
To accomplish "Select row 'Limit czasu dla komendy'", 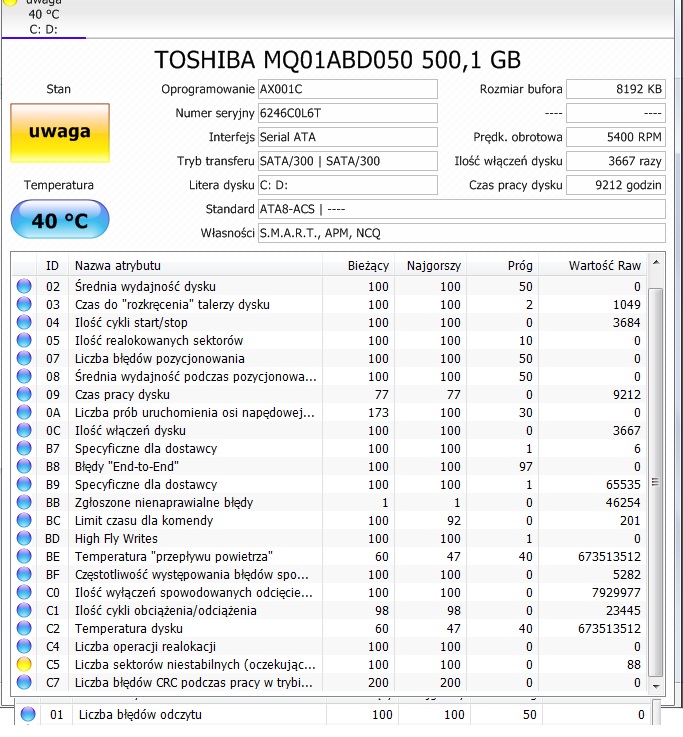I will 329,520.
